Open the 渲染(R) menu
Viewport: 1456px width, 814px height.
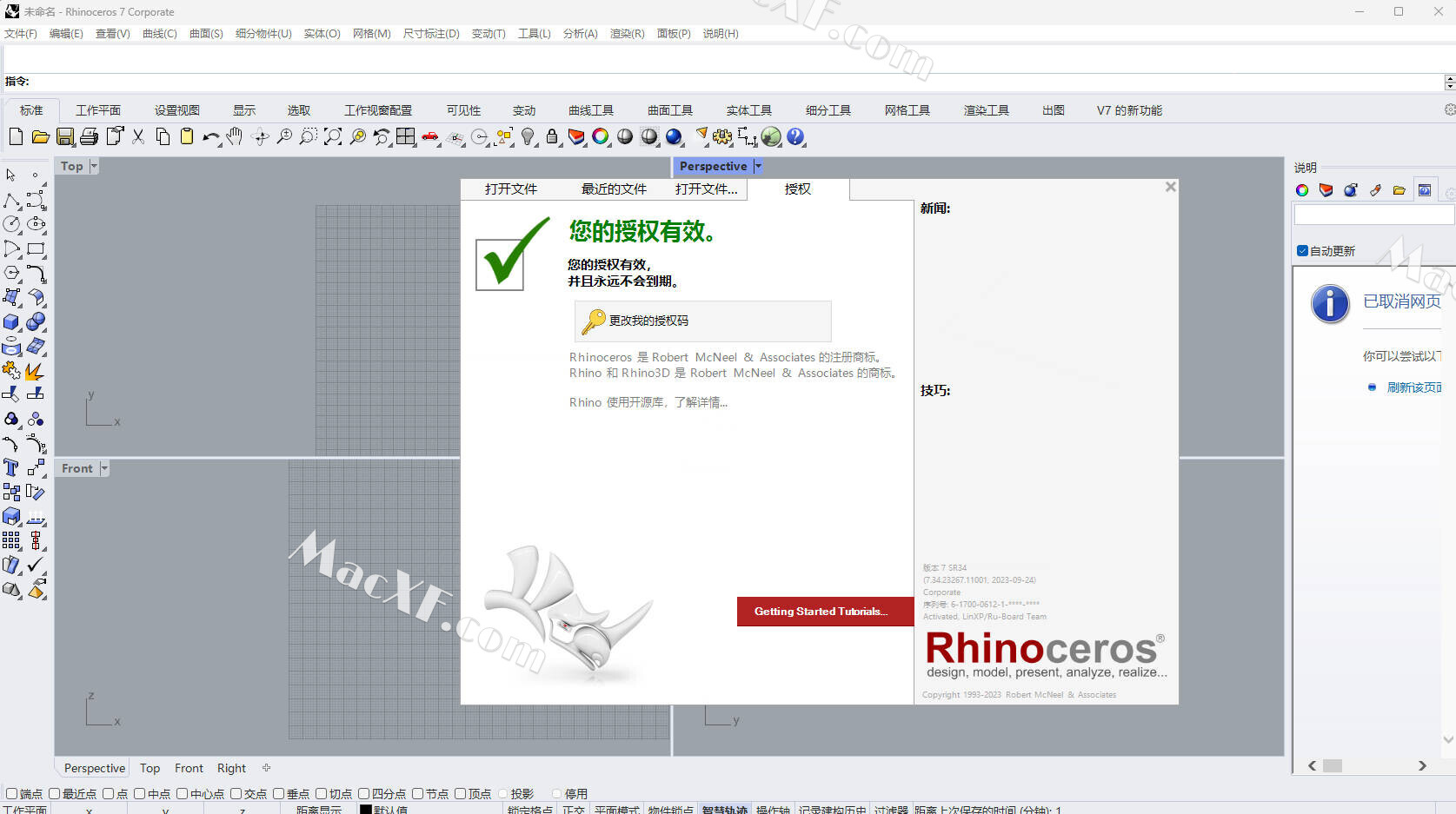(x=627, y=33)
